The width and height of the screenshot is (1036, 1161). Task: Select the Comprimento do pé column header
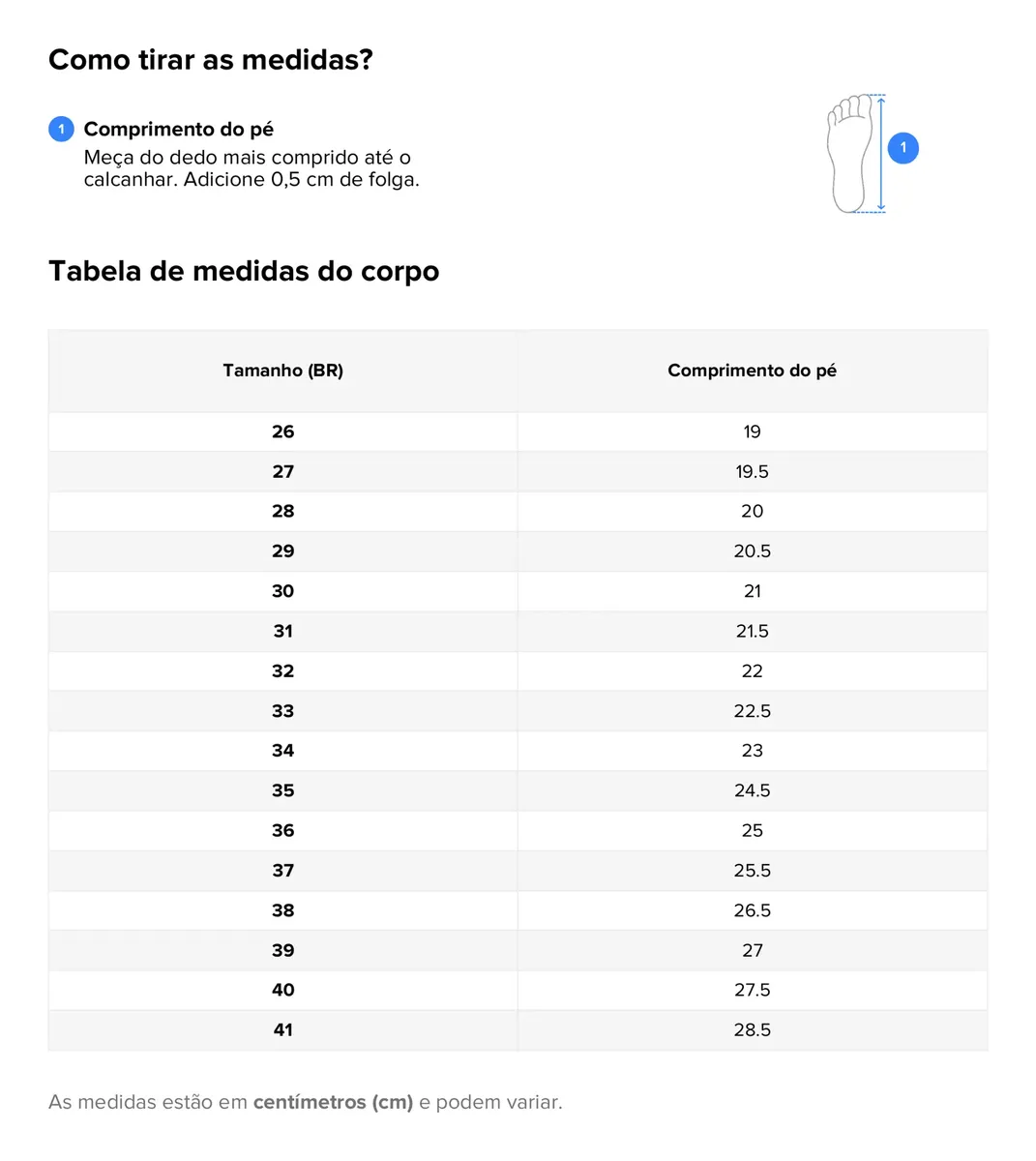[753, 371]
